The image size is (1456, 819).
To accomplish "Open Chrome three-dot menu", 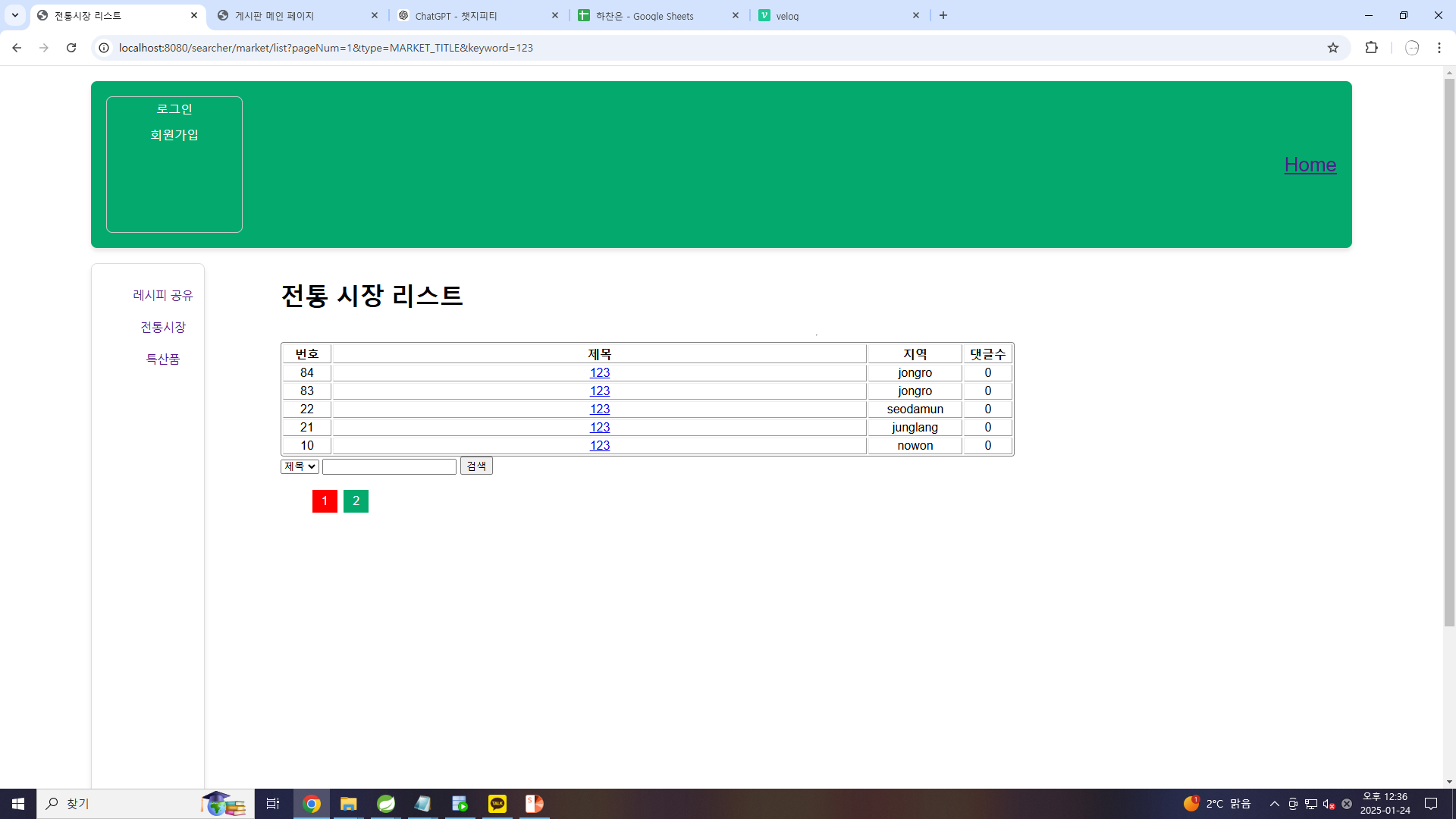I will point(1439,48).
